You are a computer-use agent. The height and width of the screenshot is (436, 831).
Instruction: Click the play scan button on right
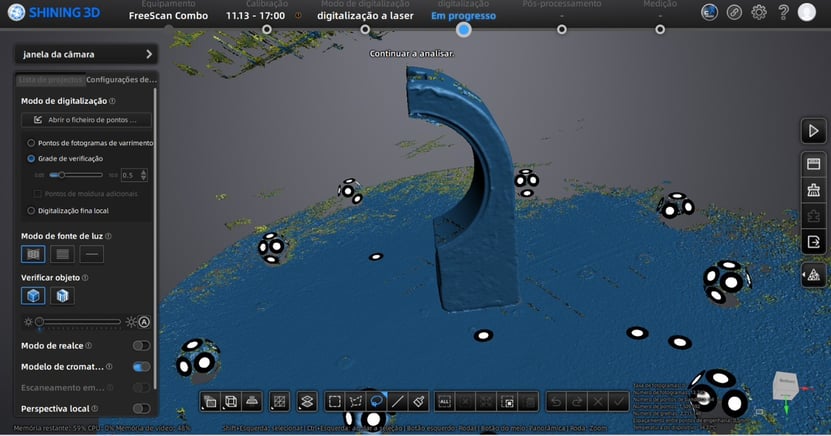(812, 131)
